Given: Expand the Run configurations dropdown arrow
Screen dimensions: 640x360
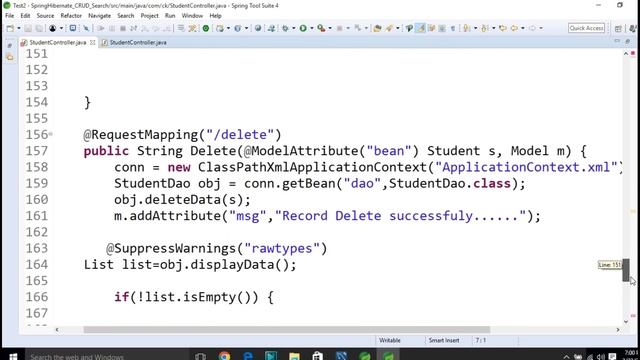Looking at the screenshot, I should [x=312, y=28].
